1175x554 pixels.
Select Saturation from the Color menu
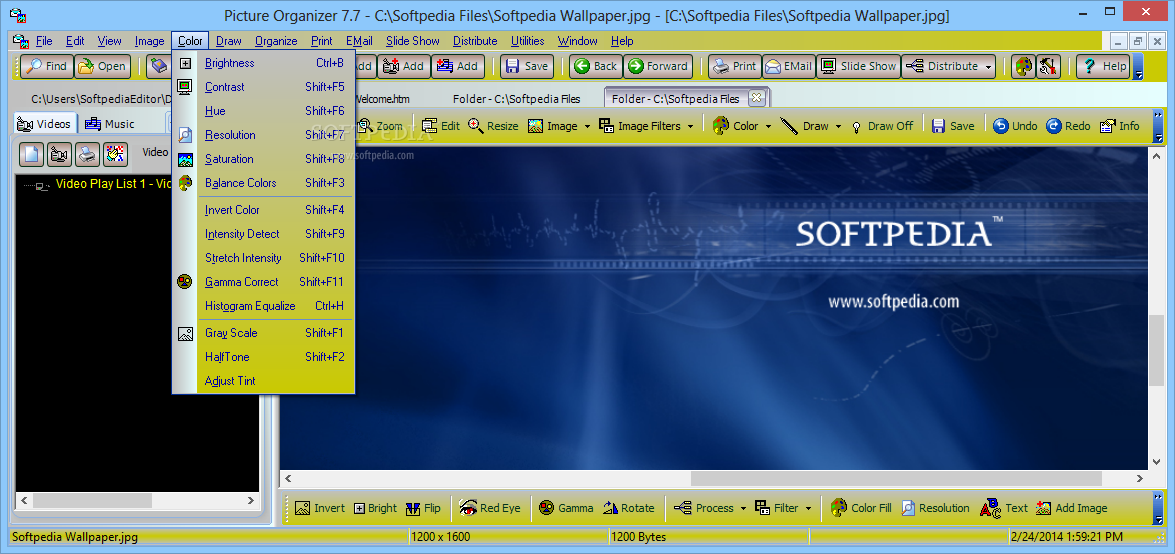point(264,159)
